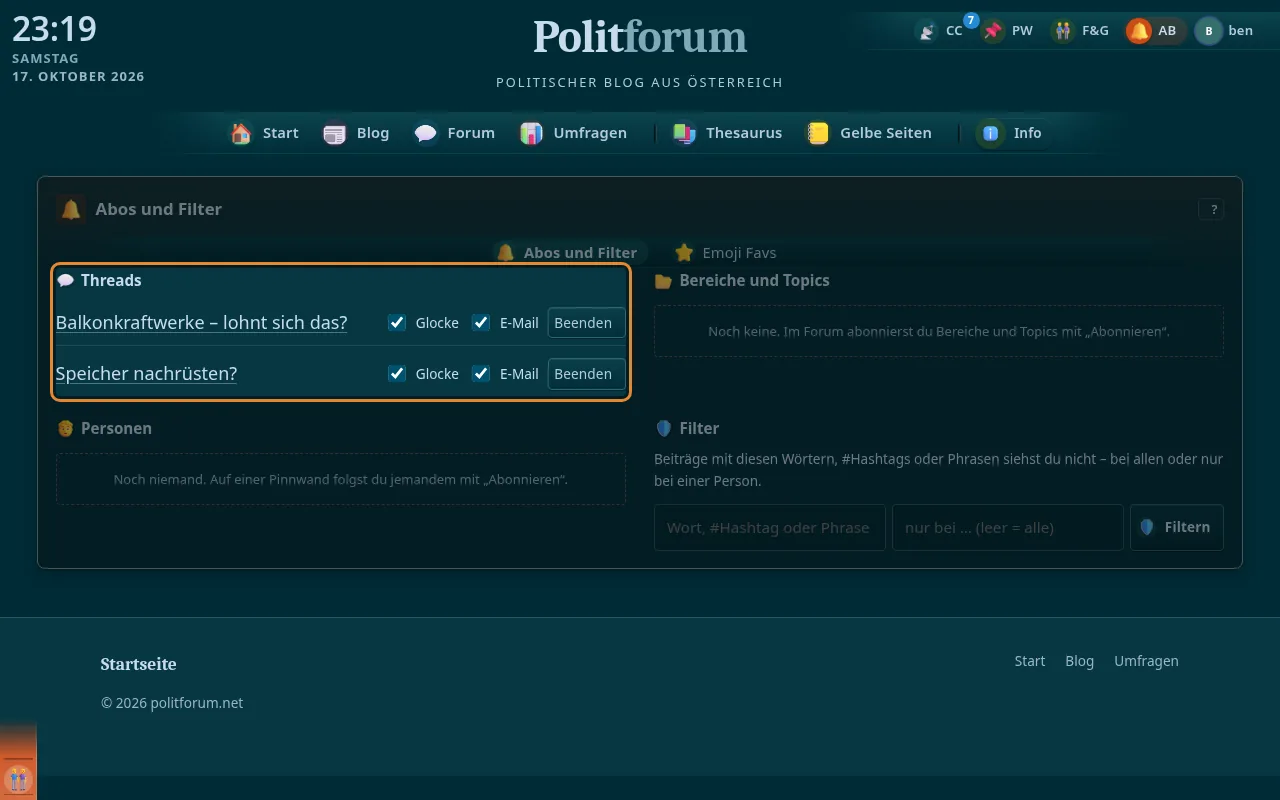Open the F&G friends icon
The height and width of the screenshot is (800, 1280).
coord(1063,31)
